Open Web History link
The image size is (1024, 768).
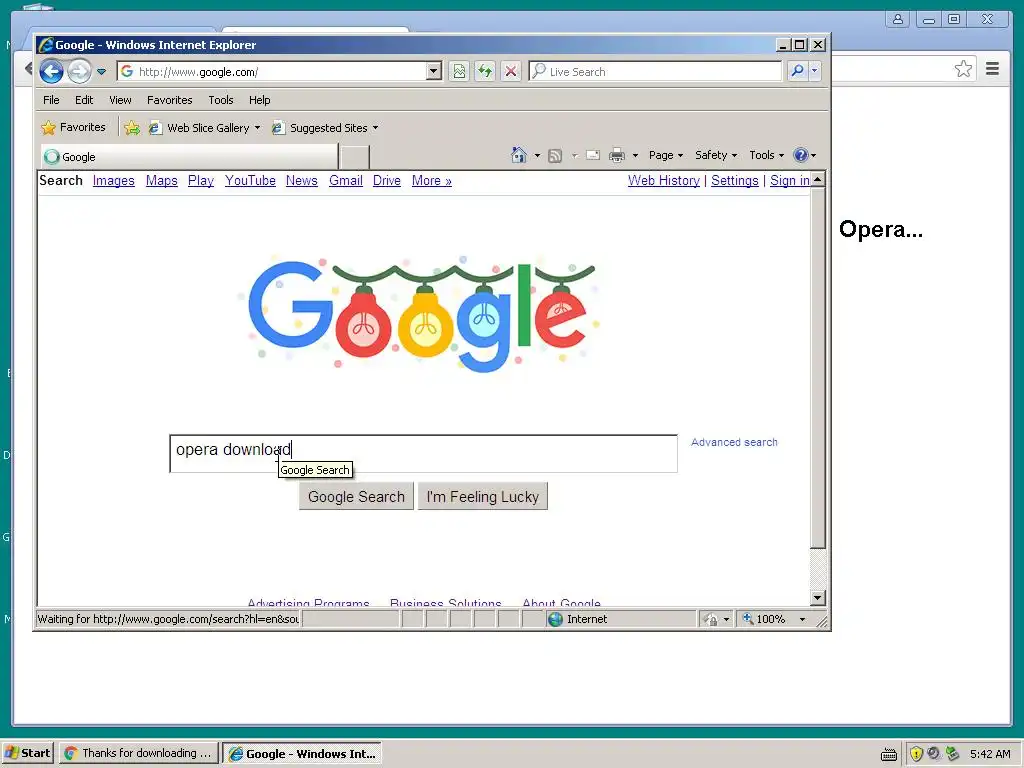pos(664,181)
